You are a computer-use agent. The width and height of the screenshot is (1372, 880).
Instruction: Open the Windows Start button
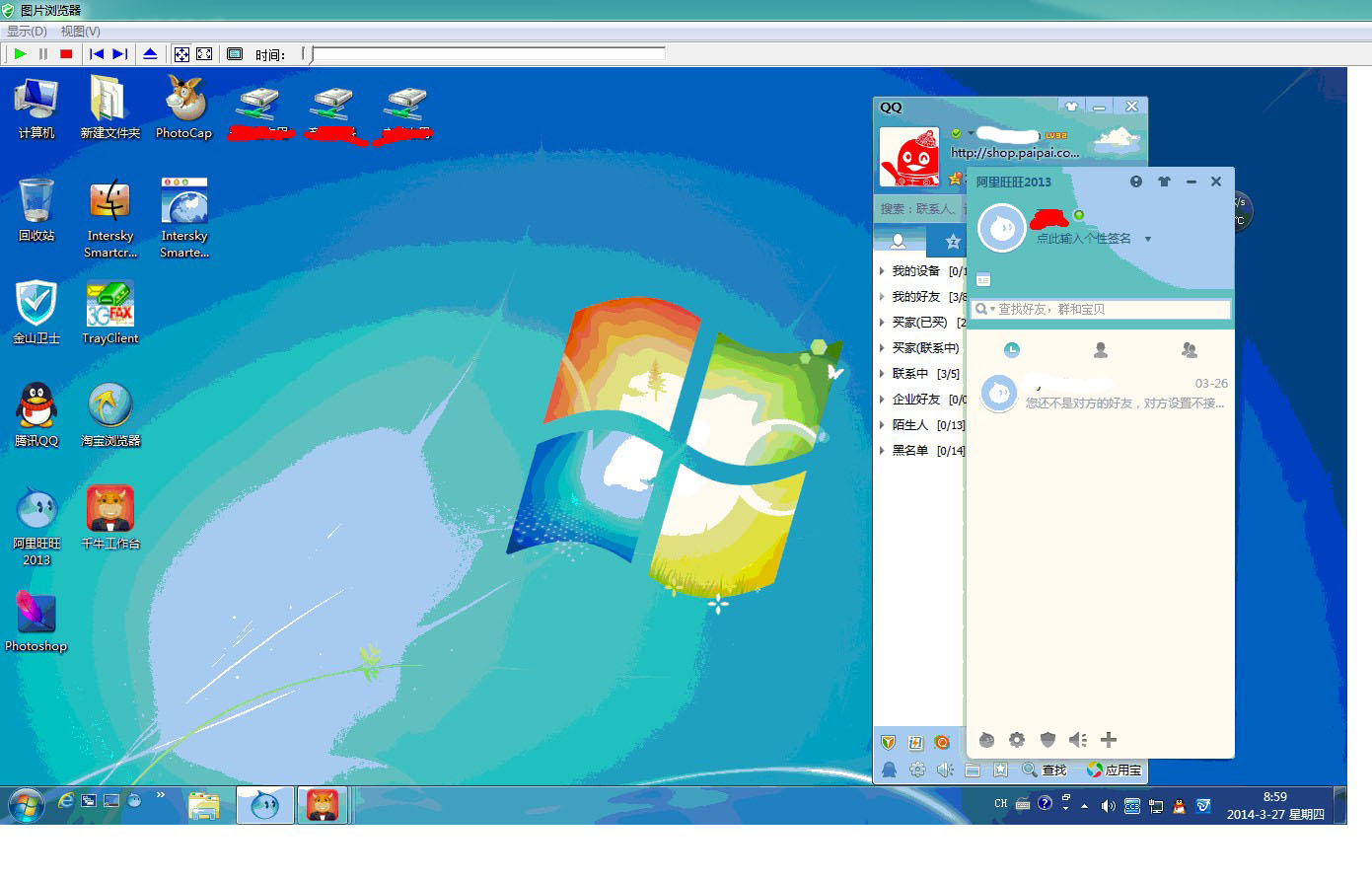(26, 804)
